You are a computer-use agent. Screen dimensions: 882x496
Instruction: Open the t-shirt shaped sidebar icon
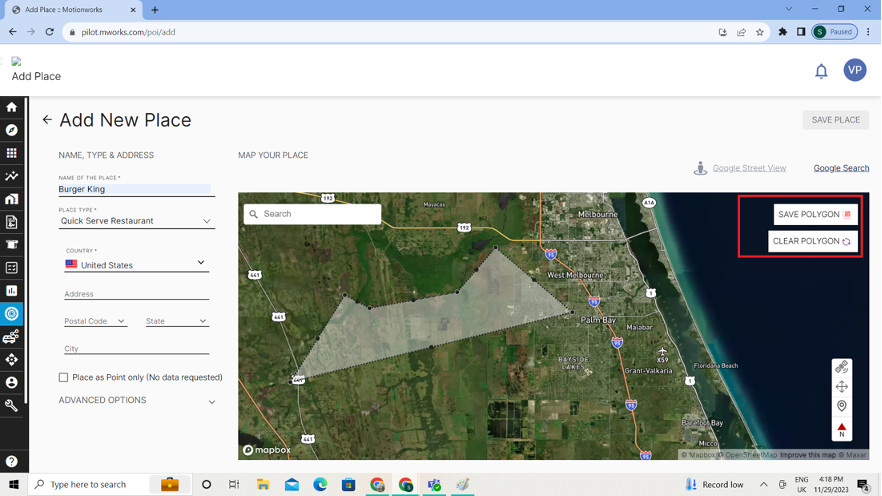coord(11,245)
